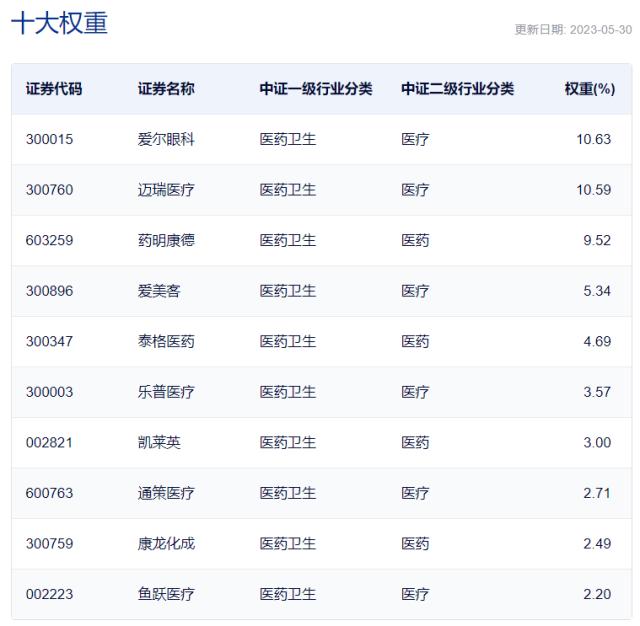Image resolution: width=640 pixels, height=626 pixels.
Task: Click the name 鱼跃医疗
Action: pyautogui.click(x=166, y=594)
